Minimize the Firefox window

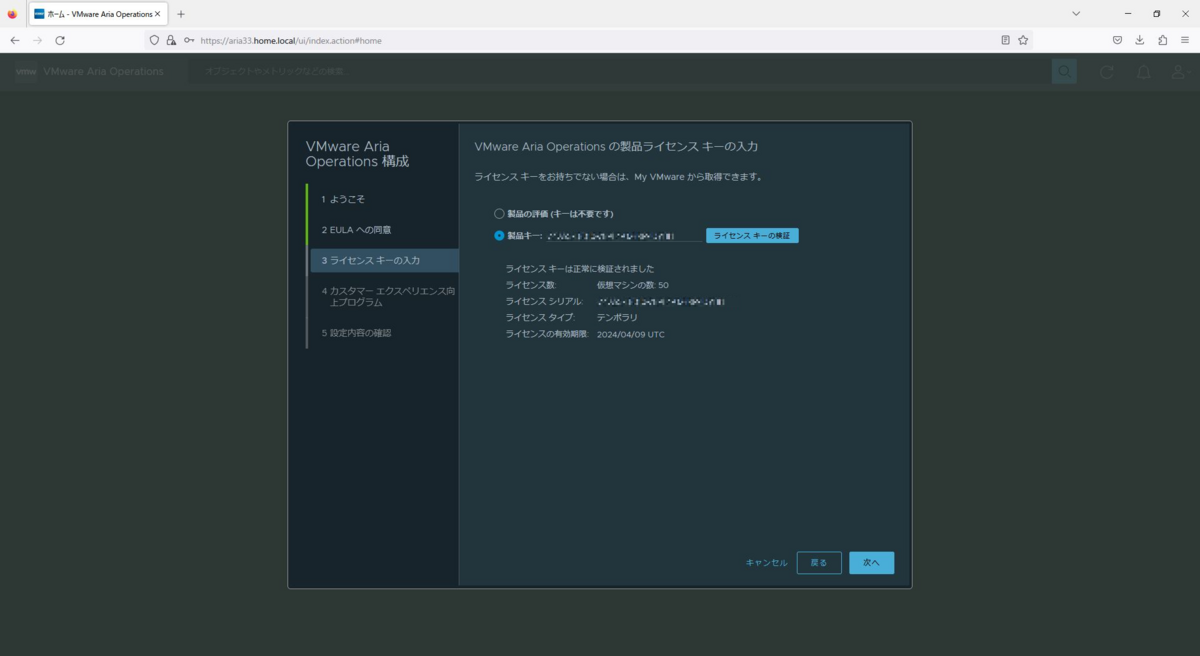click(x=1128, y=14)
